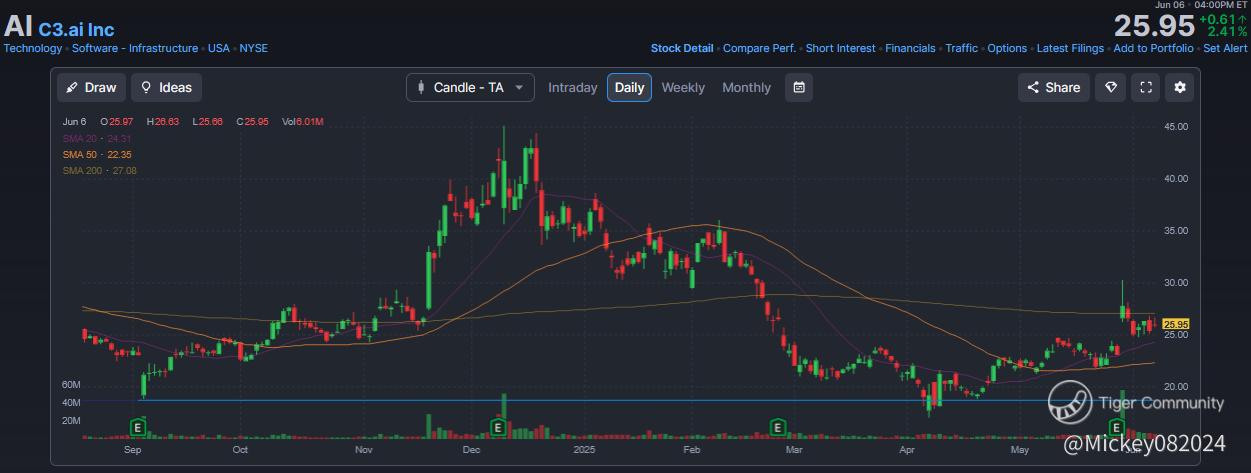Viewport: 1251px width, 473px height.
Task: Click the SMA 200 indicator label
Action: pyautogui.click(x=99, y=171)
